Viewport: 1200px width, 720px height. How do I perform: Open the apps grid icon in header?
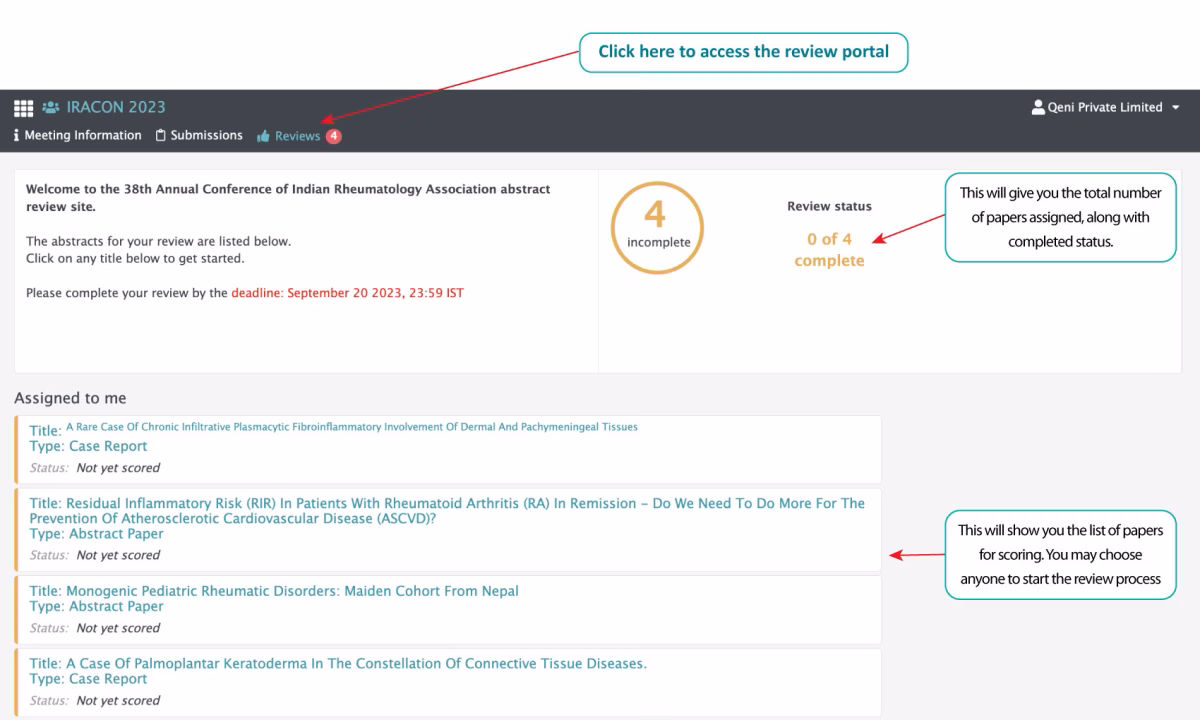tap(22, 107)
